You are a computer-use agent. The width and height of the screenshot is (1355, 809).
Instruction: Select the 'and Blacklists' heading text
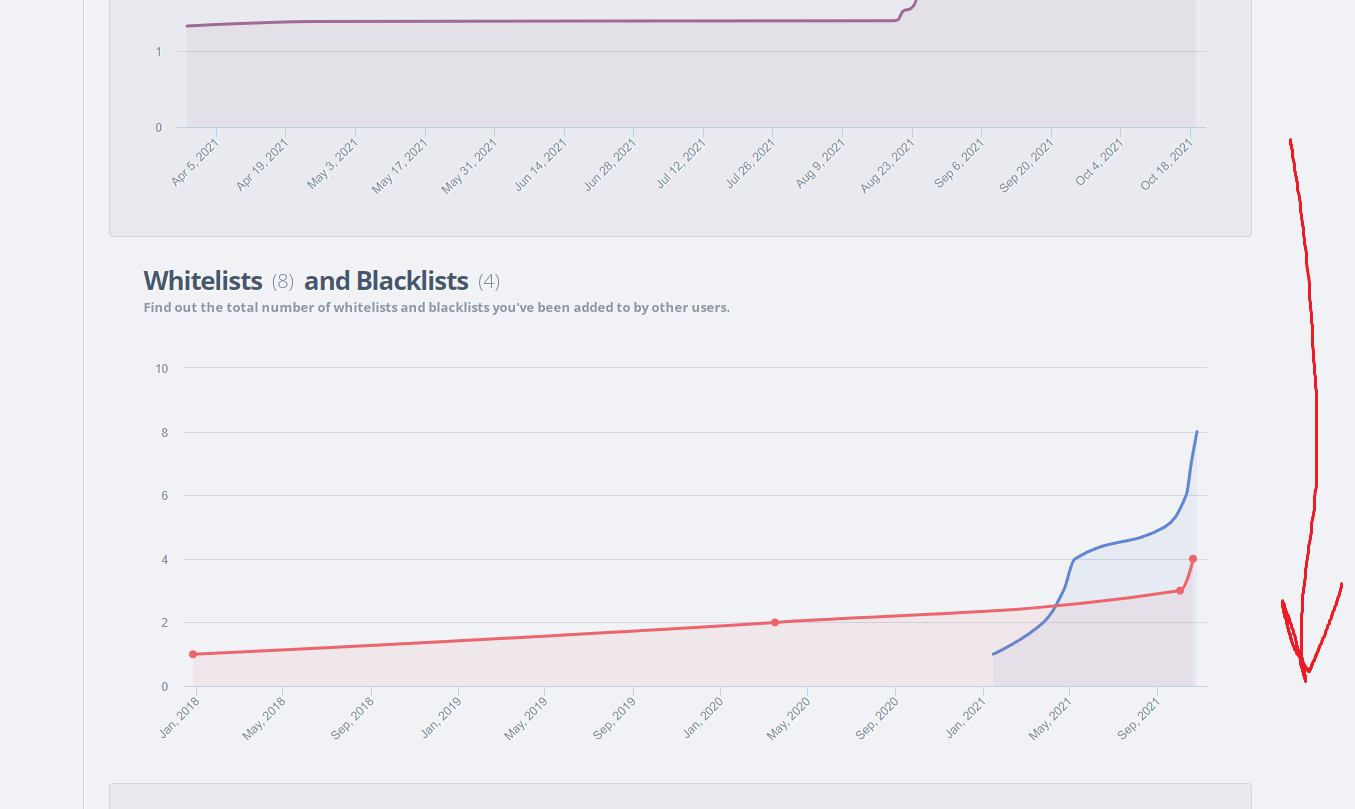coord(386,281)
